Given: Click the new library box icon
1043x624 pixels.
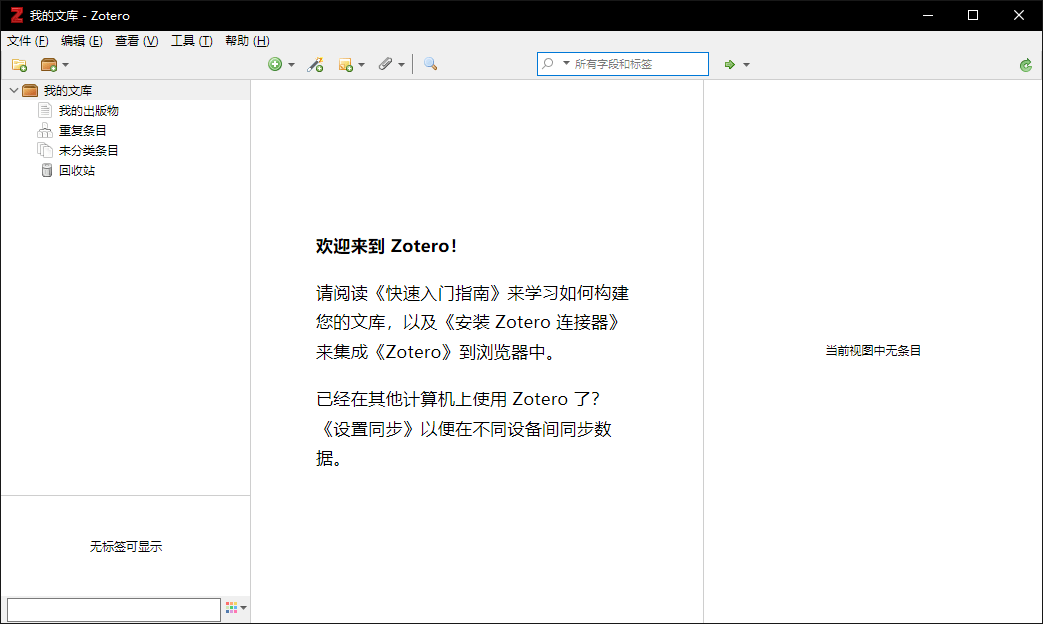Looking at the screenshot, I should click(x=49, y=65).
